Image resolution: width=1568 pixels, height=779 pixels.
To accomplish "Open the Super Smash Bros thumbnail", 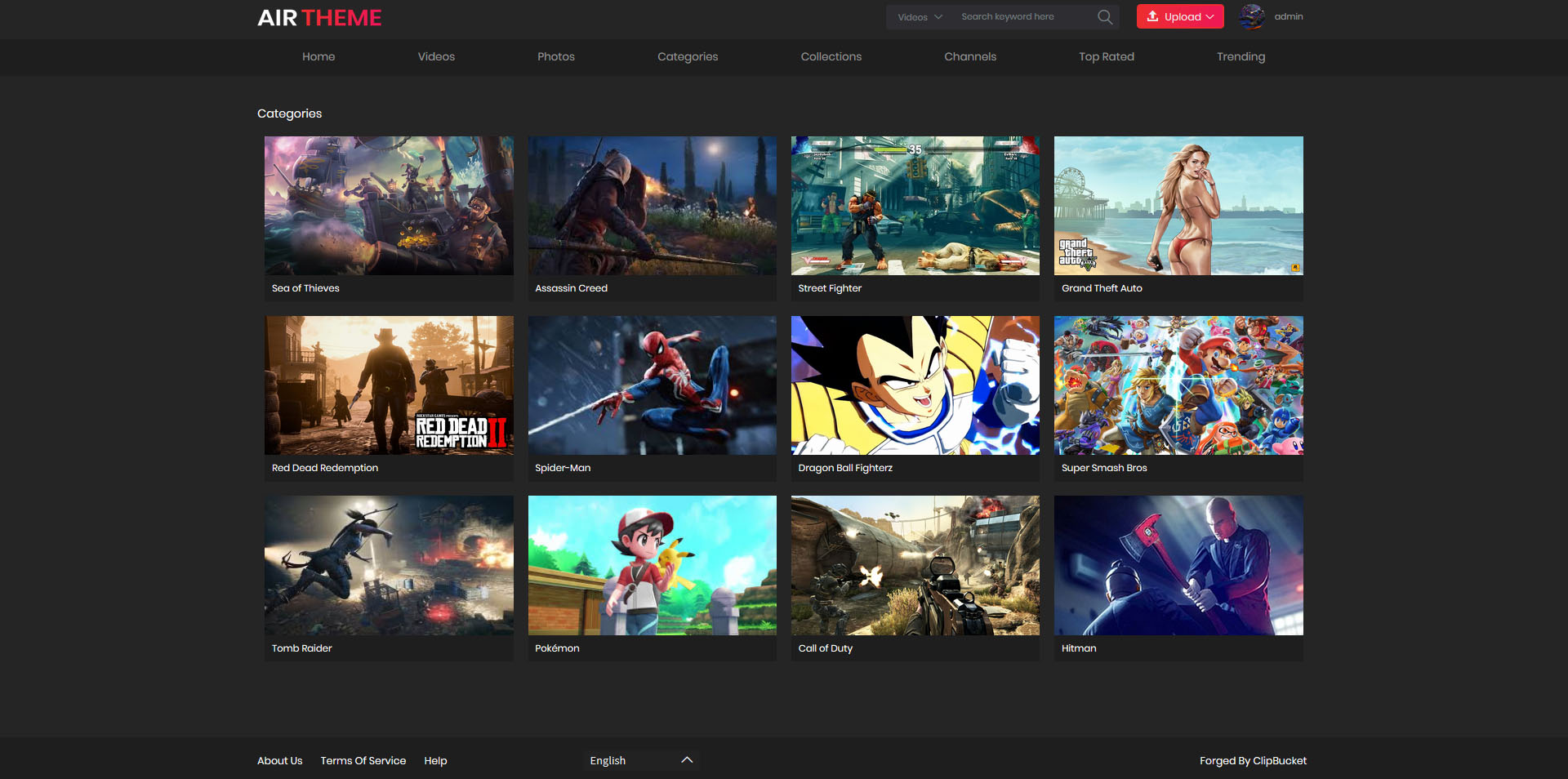I will point(1178,385).
